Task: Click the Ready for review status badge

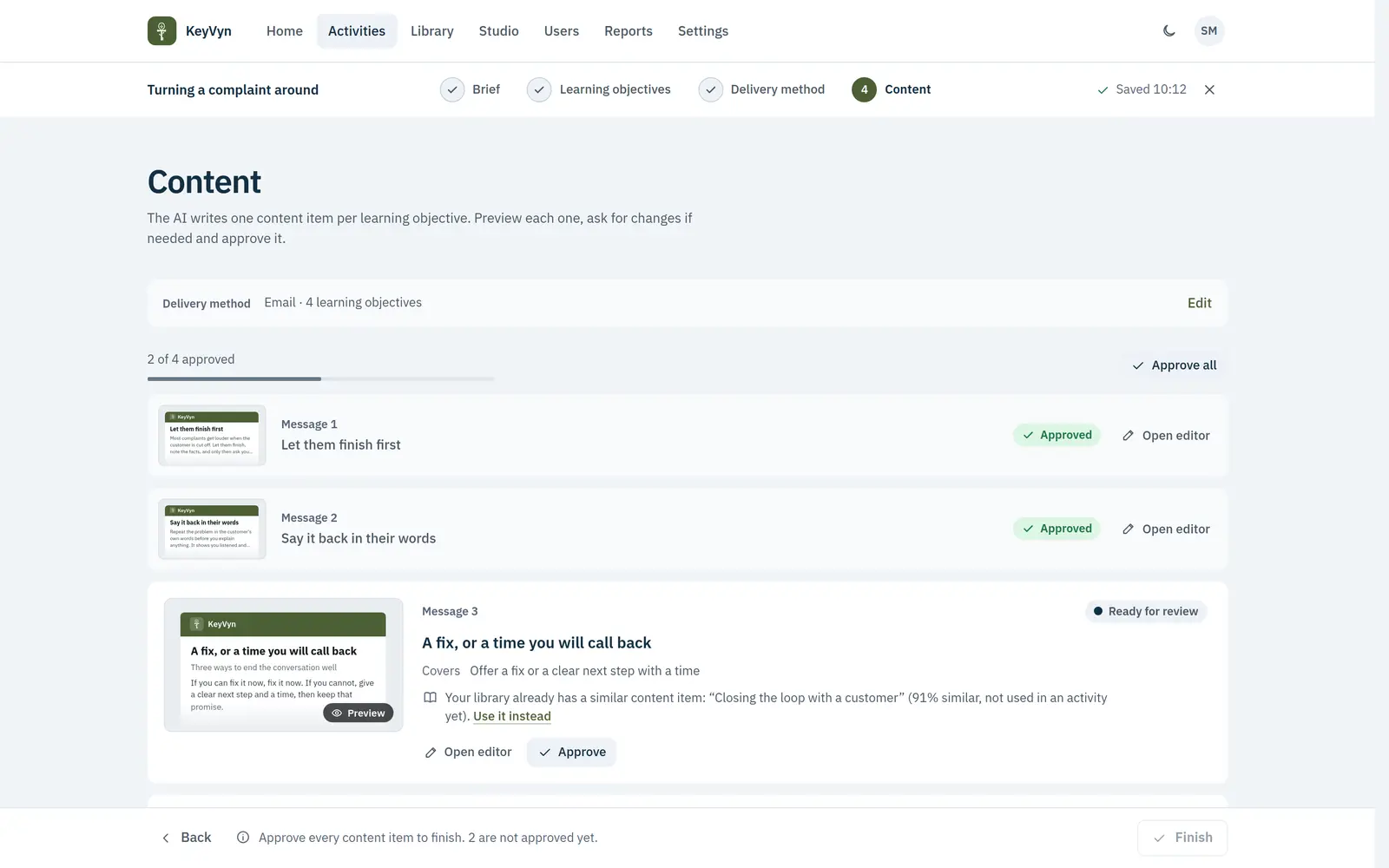Action: tap(1145, 612)
